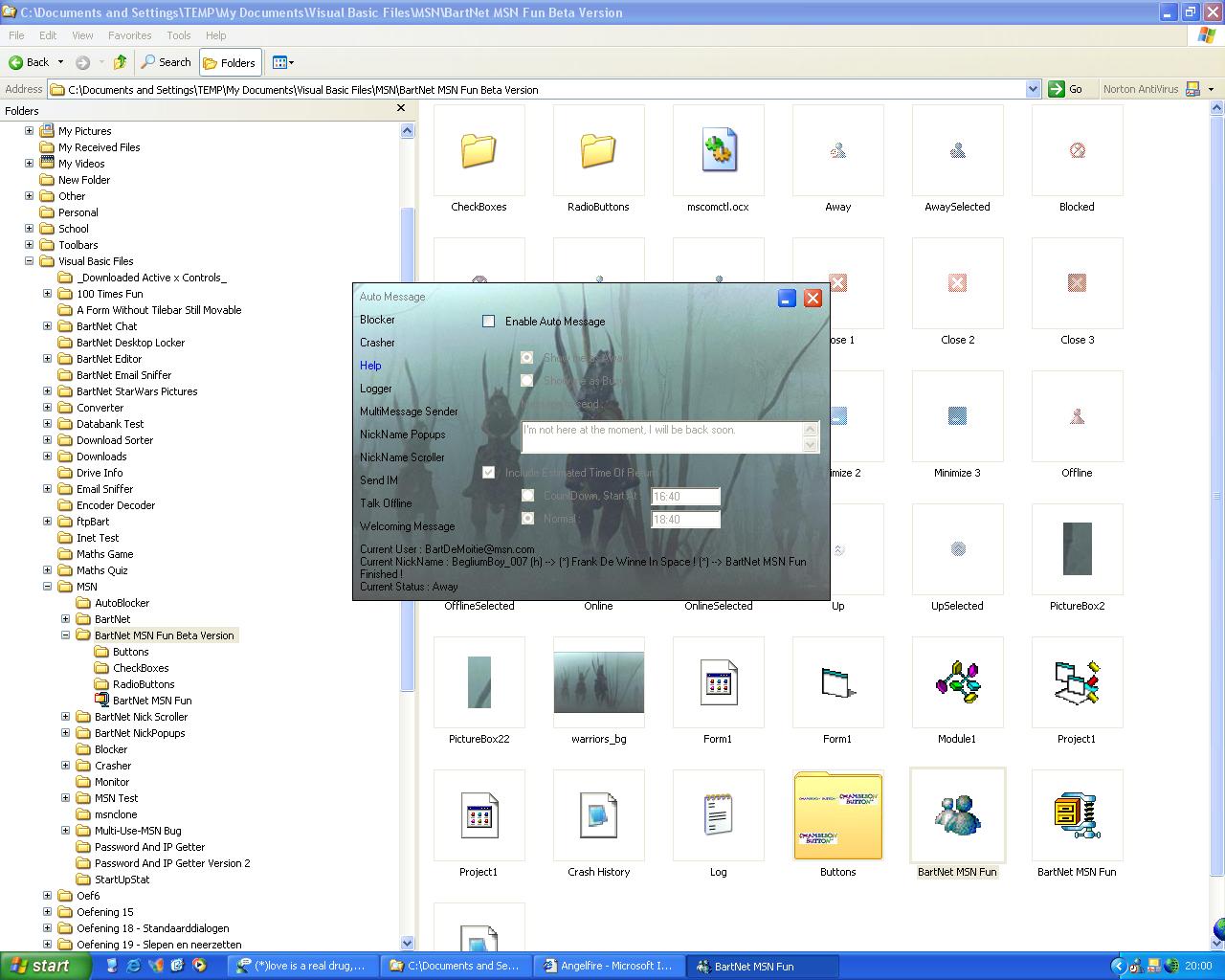Click the Help link in Auto Message
Screen dimensions: 1225x980
click(x=370, y=366)
